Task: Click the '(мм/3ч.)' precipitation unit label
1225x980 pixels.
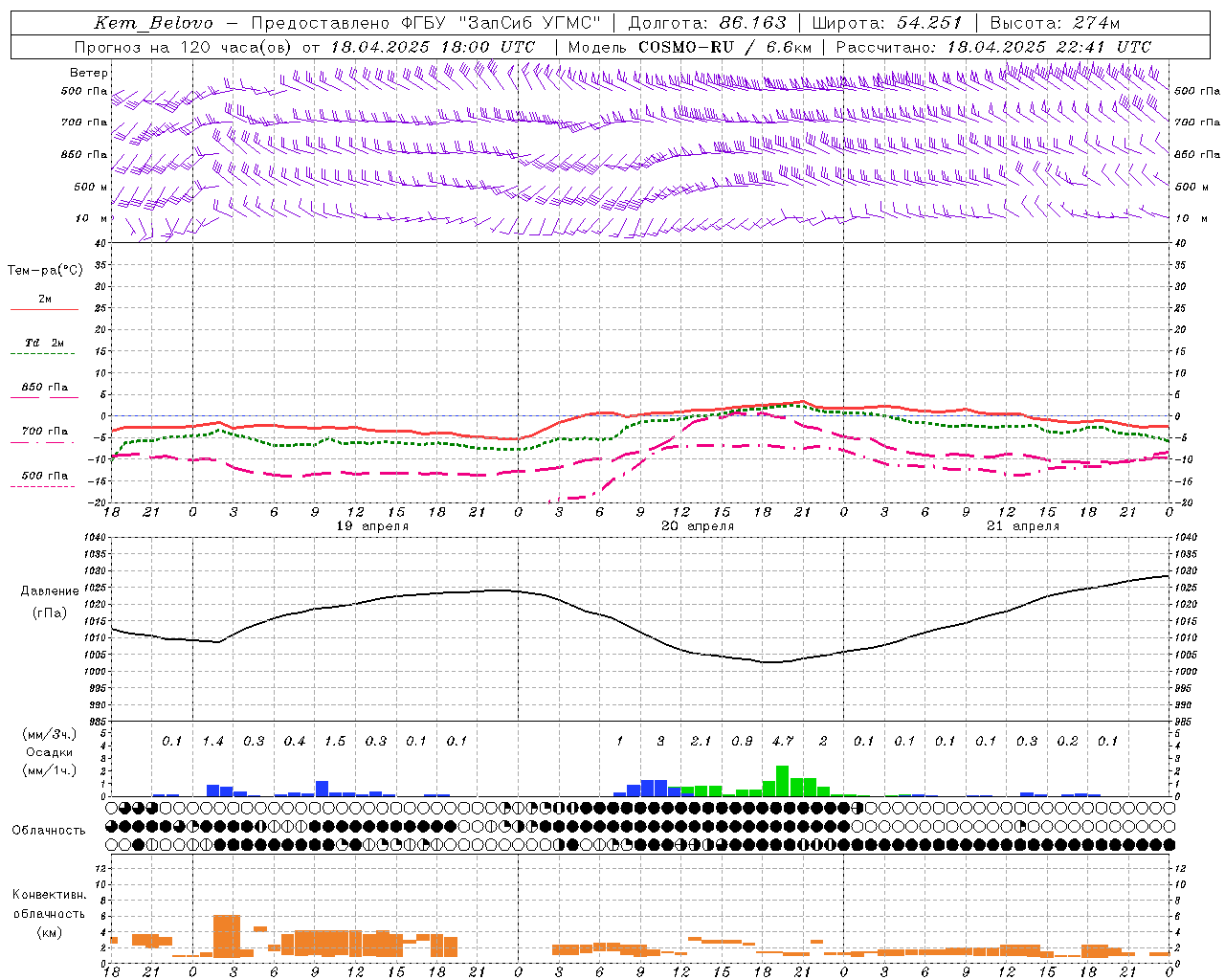Action: [x=50, y=734]
